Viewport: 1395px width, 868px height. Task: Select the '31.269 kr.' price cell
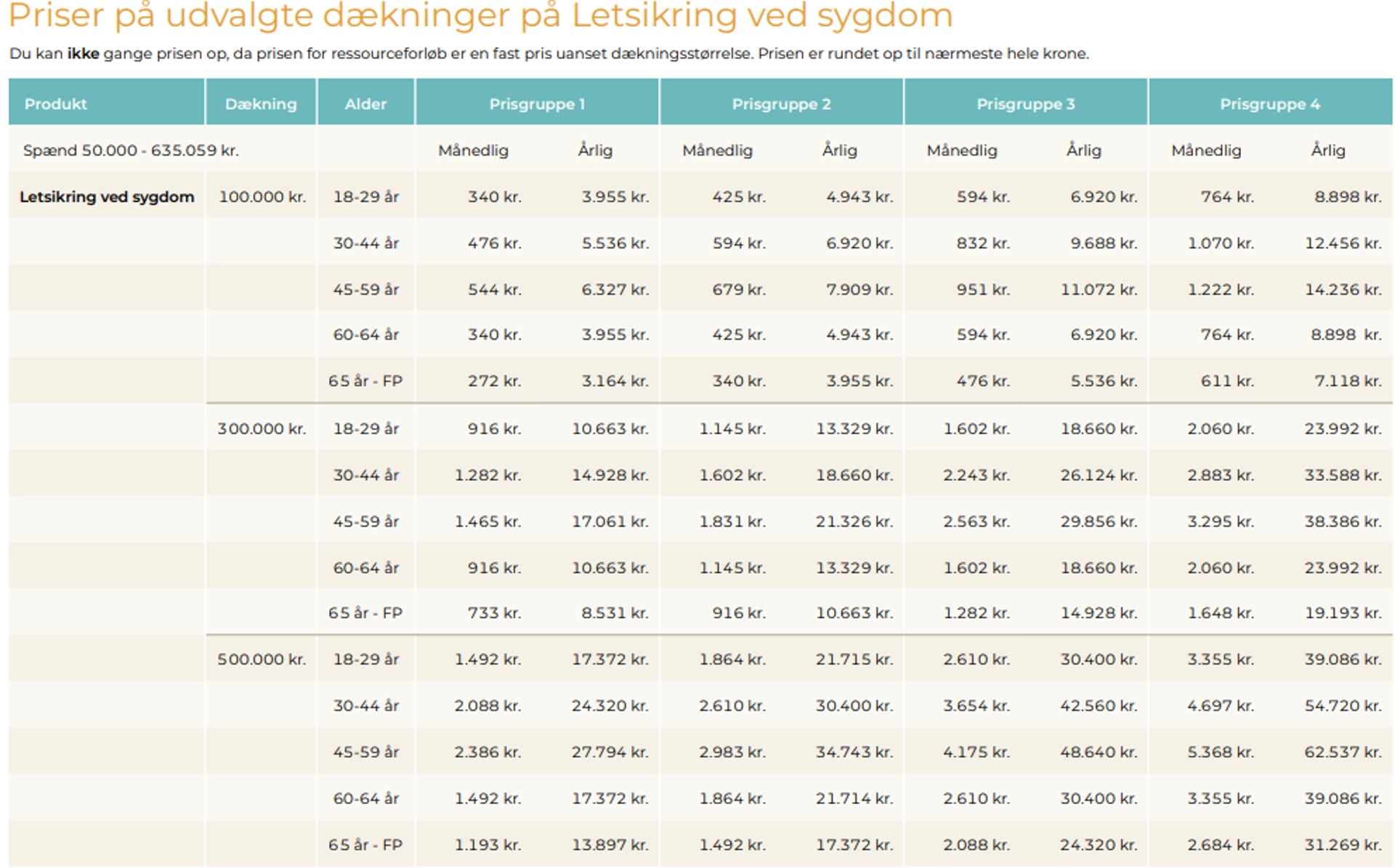[x=1343, y=845]
